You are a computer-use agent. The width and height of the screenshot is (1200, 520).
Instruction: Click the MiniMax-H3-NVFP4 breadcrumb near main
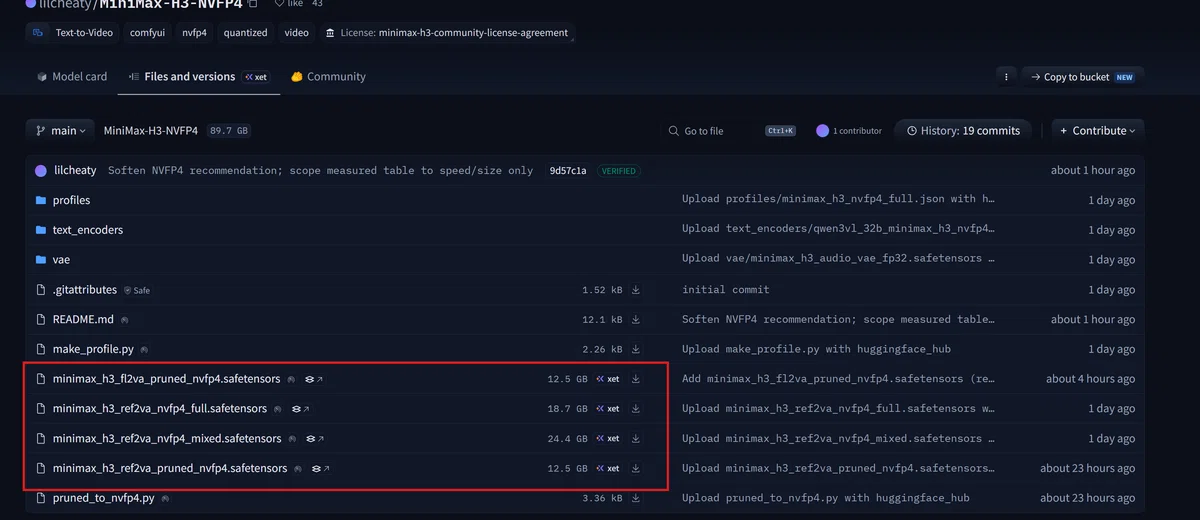point(151,131)
